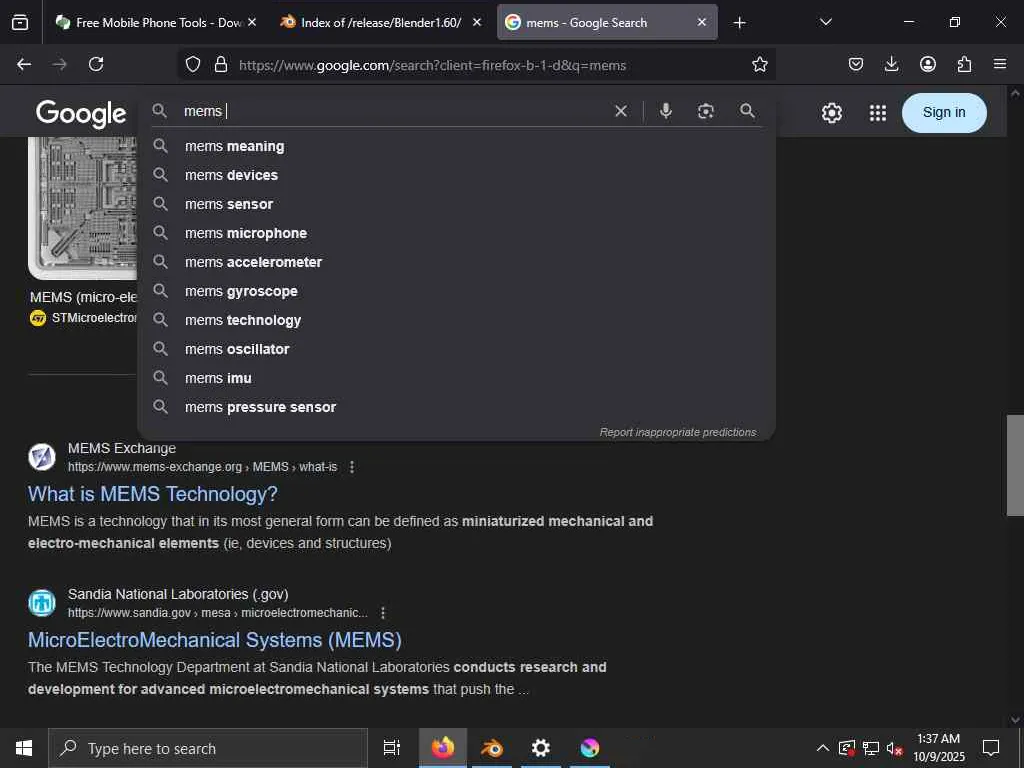1024x768 pixels.
Task: Open Firefox application hamburger menu
Action: tap(1000, 64)
